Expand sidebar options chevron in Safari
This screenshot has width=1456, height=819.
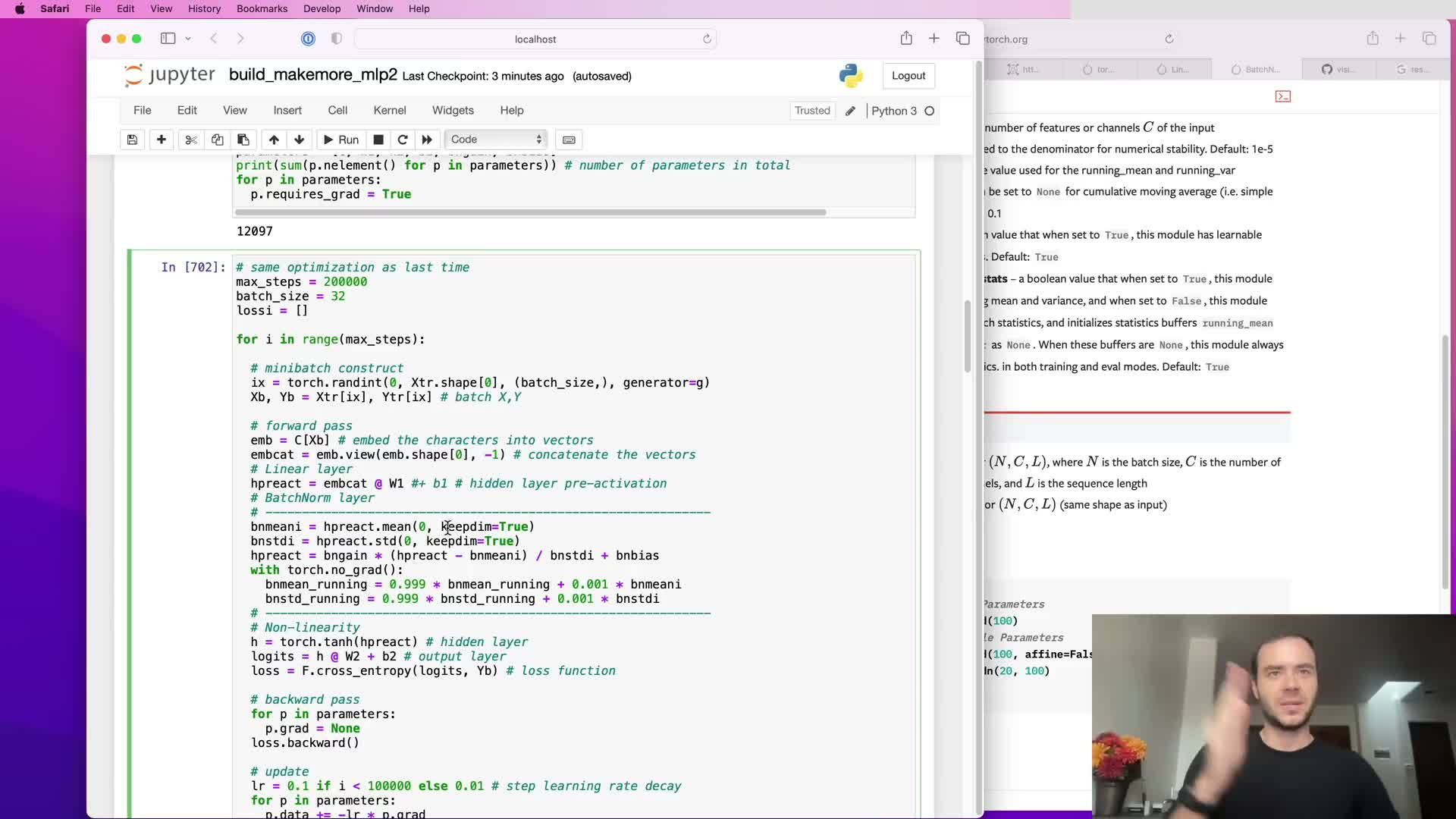(188, 39)
